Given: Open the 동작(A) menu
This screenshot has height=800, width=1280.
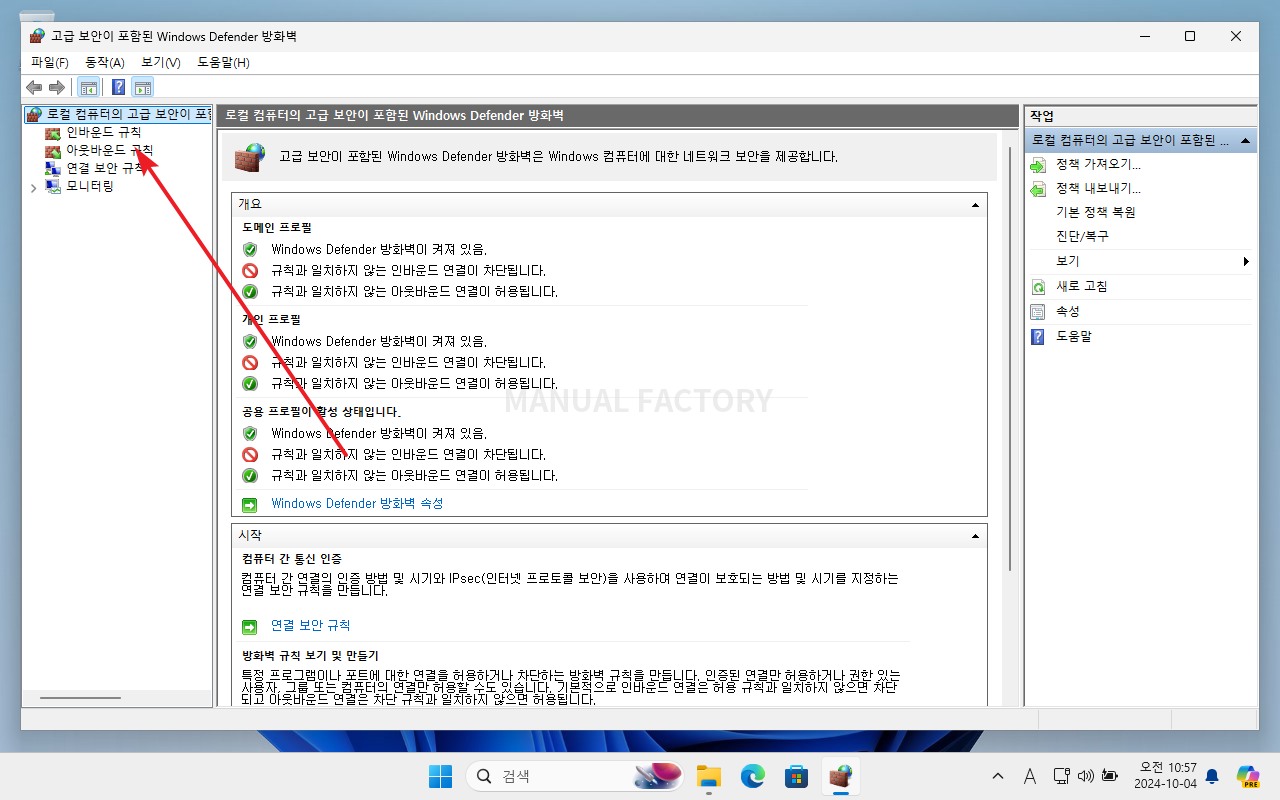Looking at the screenshot, I should (105, 62).
